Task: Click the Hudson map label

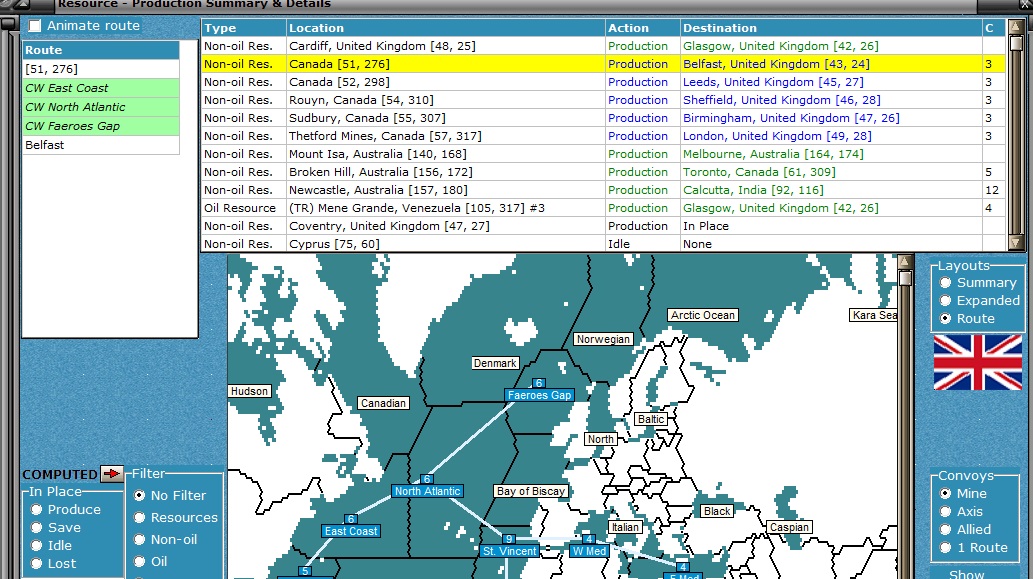Action: click(x=249, y=391)
